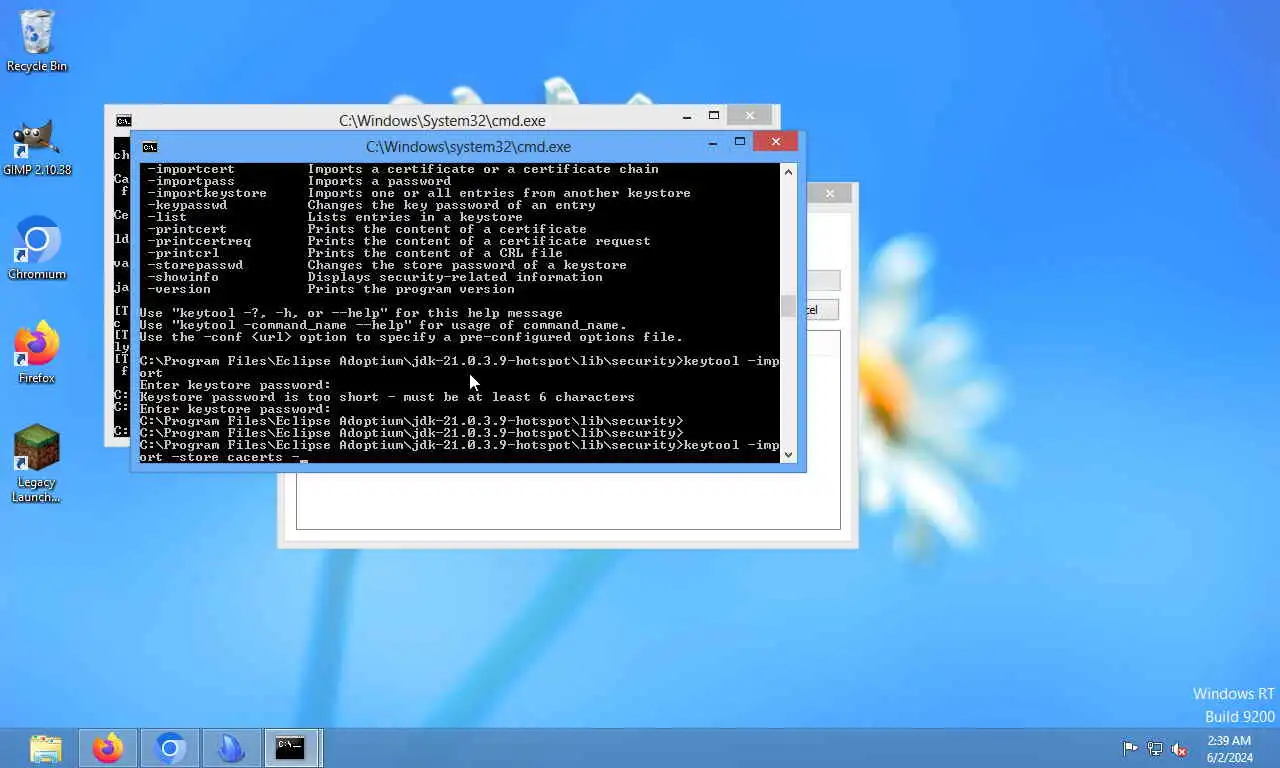
Task: Click the "-list" option text
Action: [167, 217]
